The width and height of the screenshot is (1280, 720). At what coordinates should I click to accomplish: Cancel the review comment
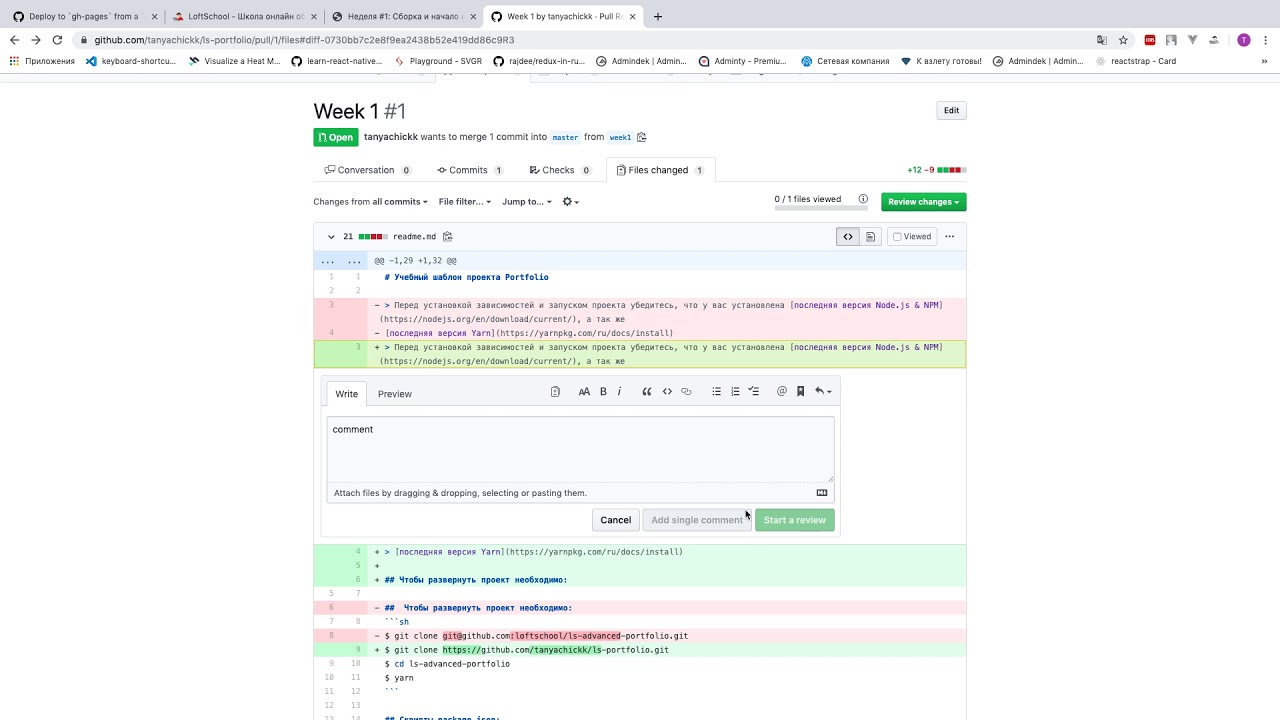pos(615,520)
